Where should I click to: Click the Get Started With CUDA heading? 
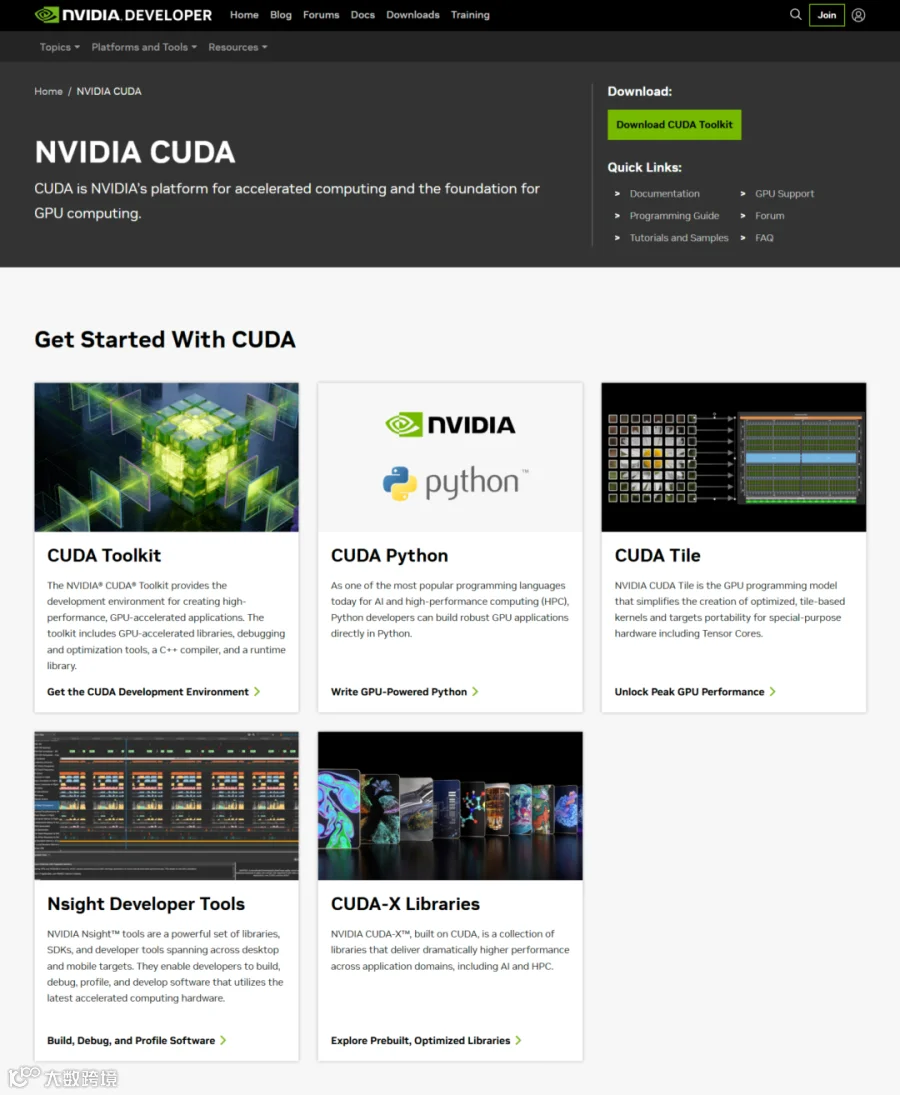coord(165,339)
